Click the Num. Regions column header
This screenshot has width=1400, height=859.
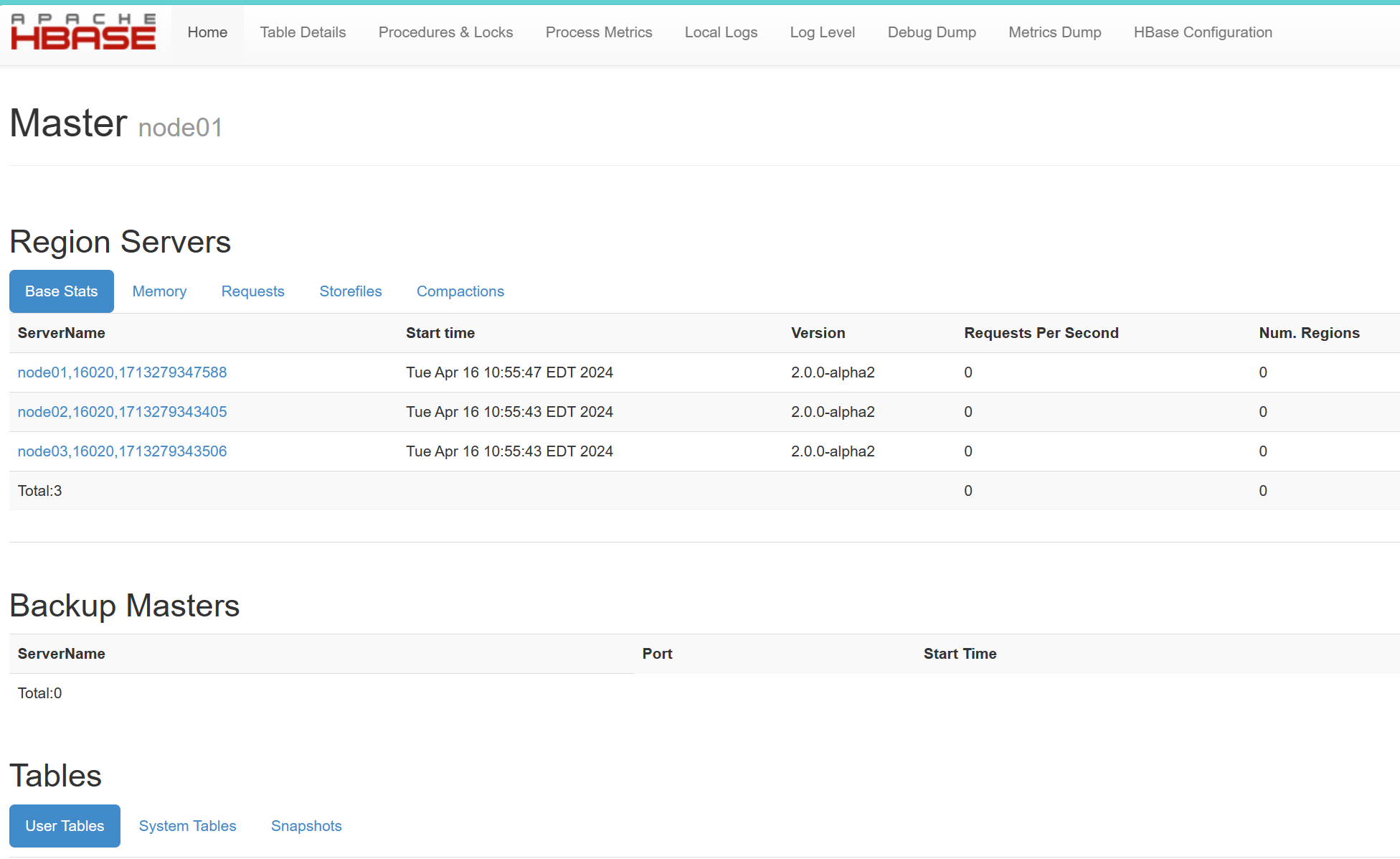pos(1310,333)
